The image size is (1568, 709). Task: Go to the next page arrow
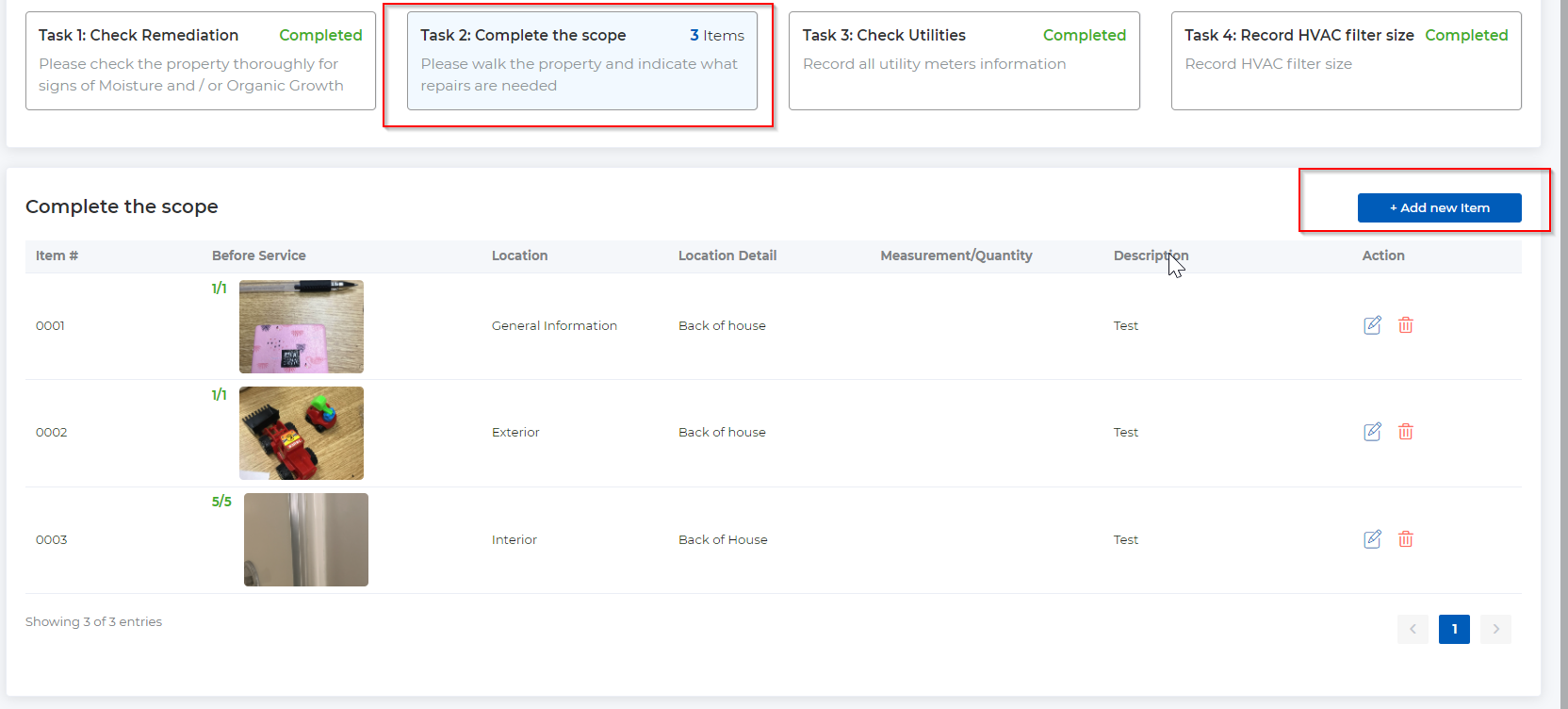click(1495, 629)
